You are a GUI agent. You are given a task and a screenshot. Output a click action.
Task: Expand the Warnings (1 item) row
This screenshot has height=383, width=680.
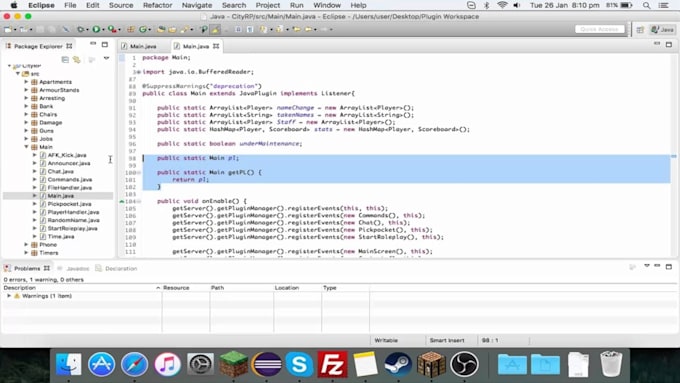(9, 296)
